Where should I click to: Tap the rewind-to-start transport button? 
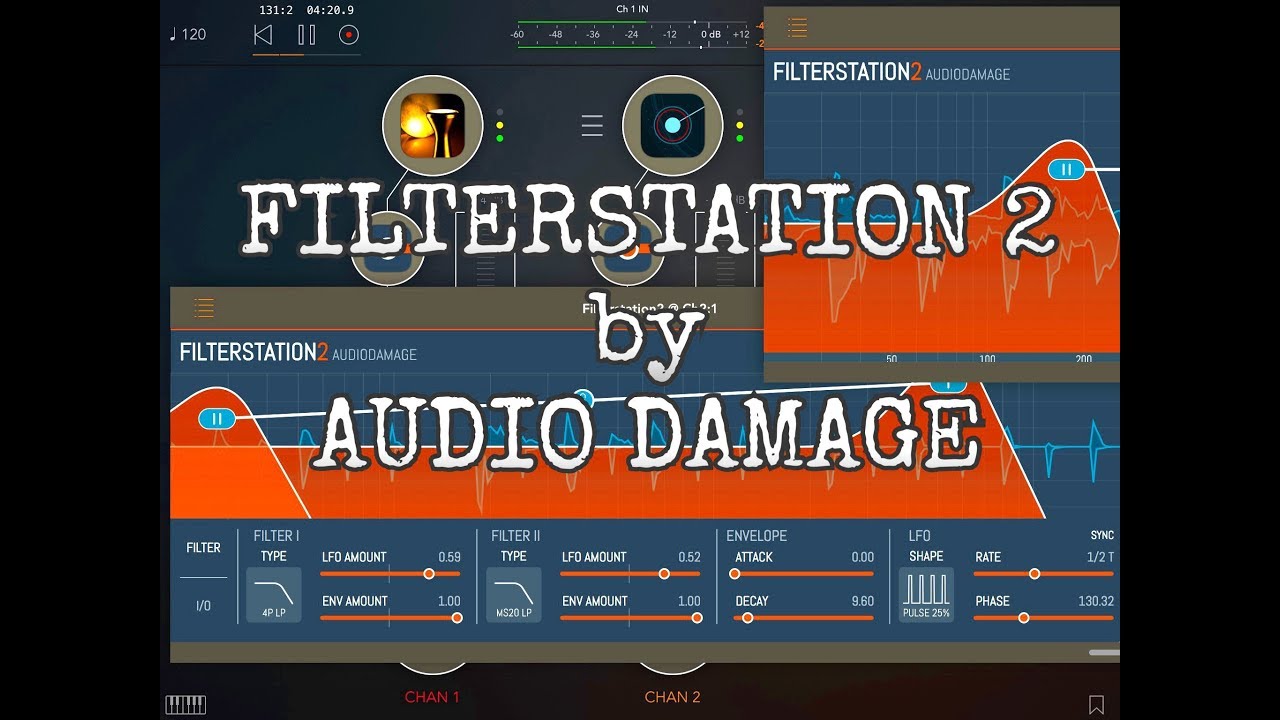point(263,35)
